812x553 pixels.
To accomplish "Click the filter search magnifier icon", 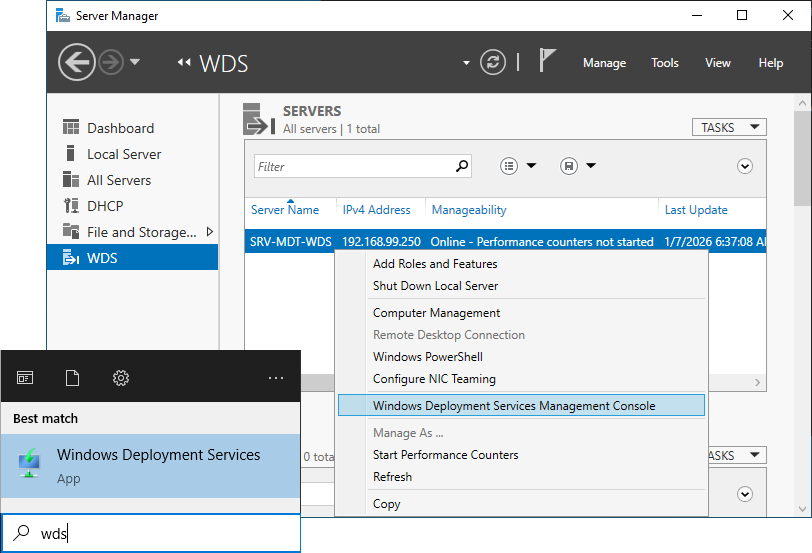I will click(x=461, y=166).
